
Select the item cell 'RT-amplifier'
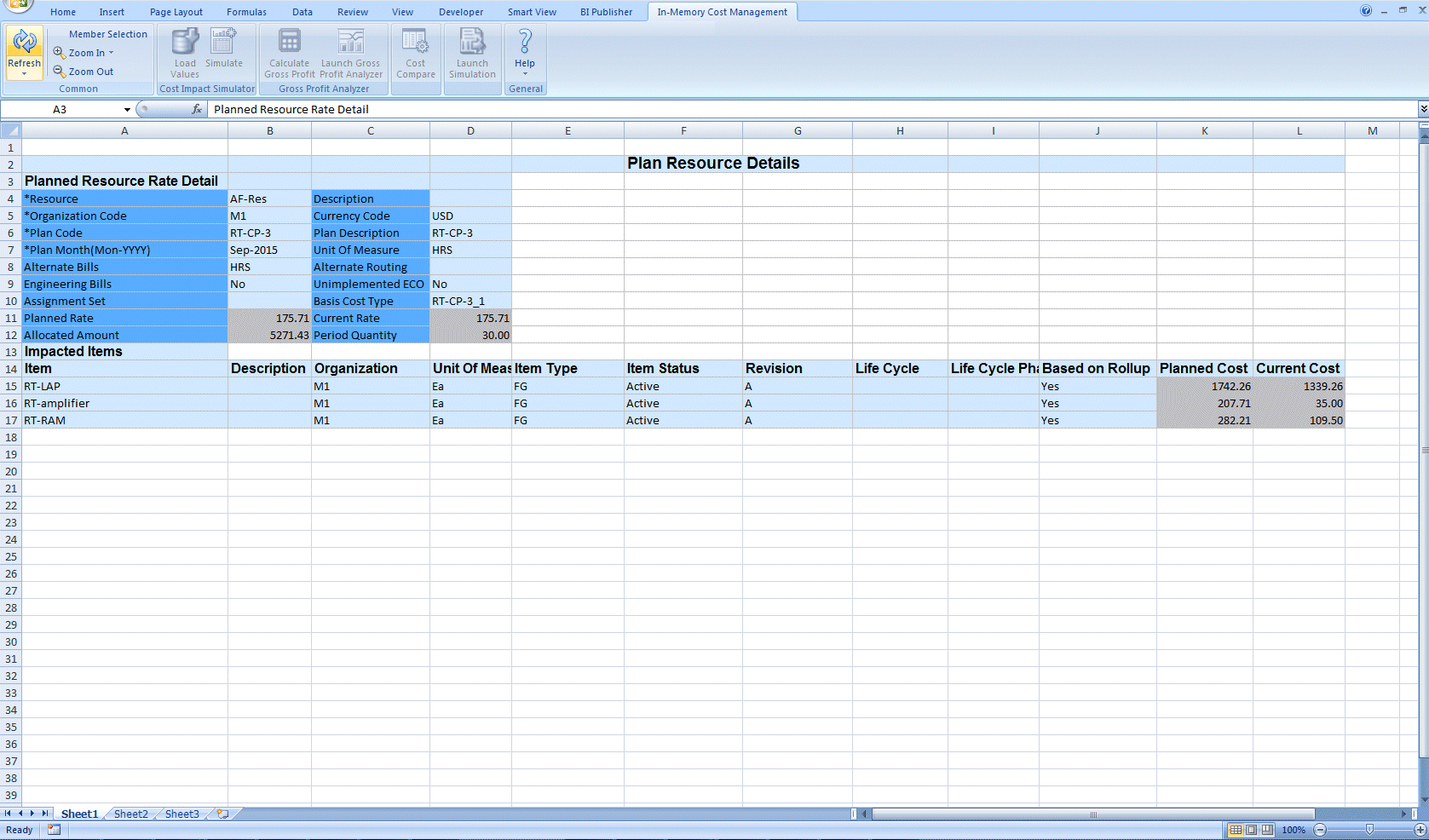124,403
